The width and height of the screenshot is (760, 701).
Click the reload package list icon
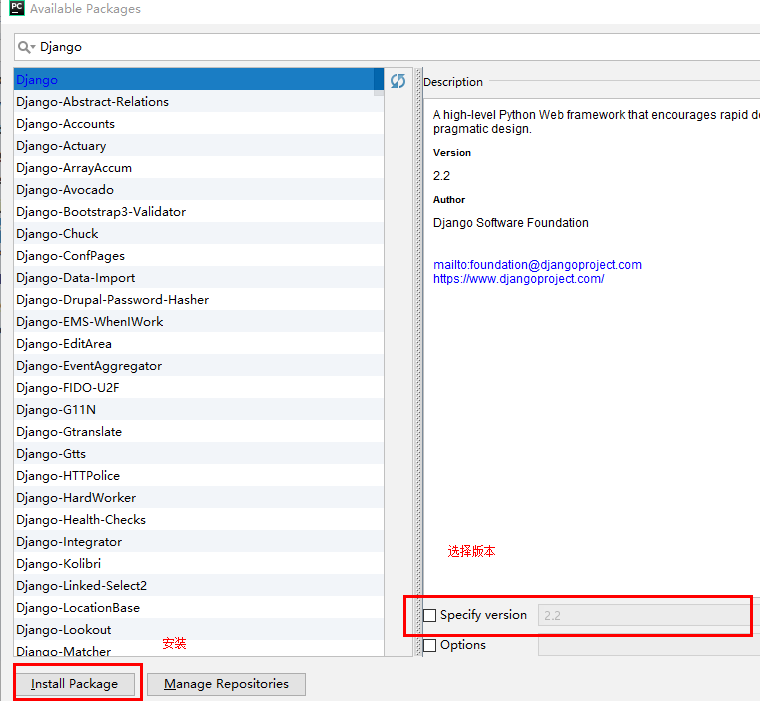point(398,81)
